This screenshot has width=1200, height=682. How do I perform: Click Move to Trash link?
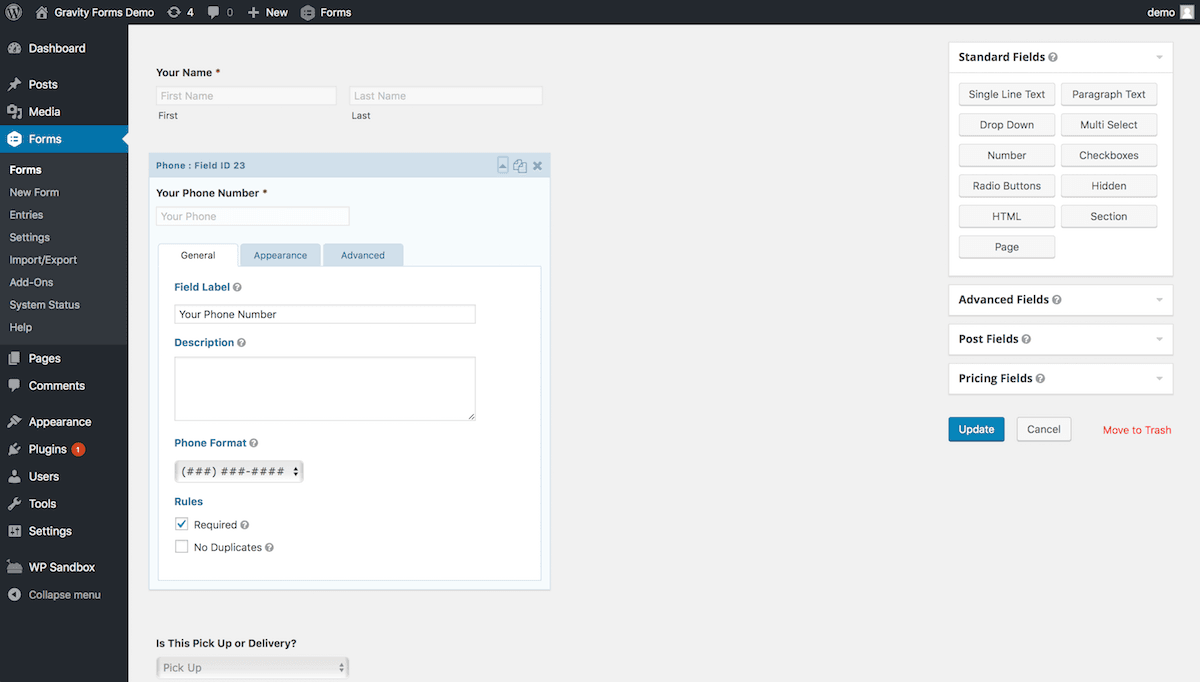pyautogui.click(x=1137, y=430)
